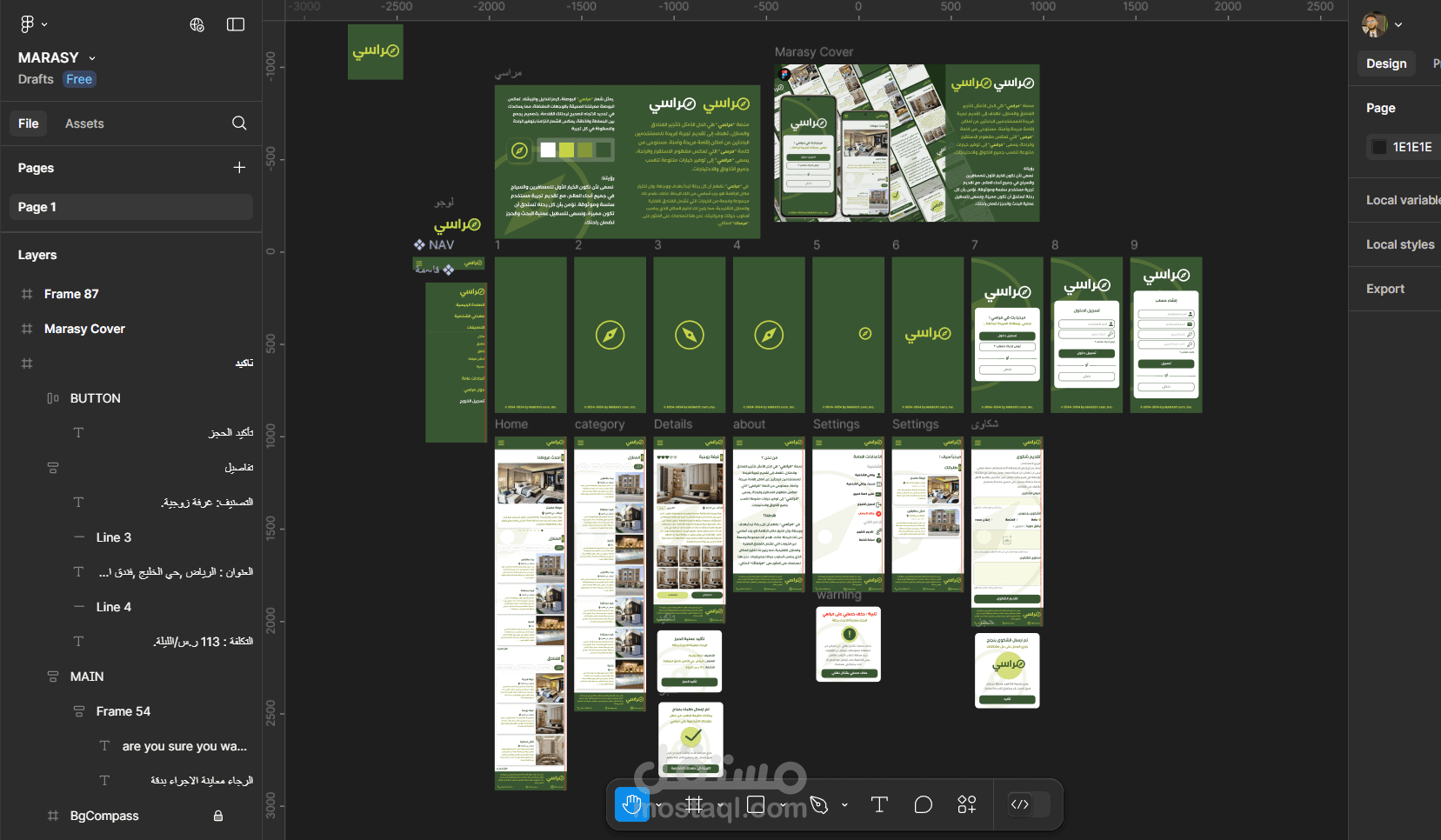Viewport: 1441px width, 840px height.
Task: Click the line icon beside Line 3
Action: [79, 537]
